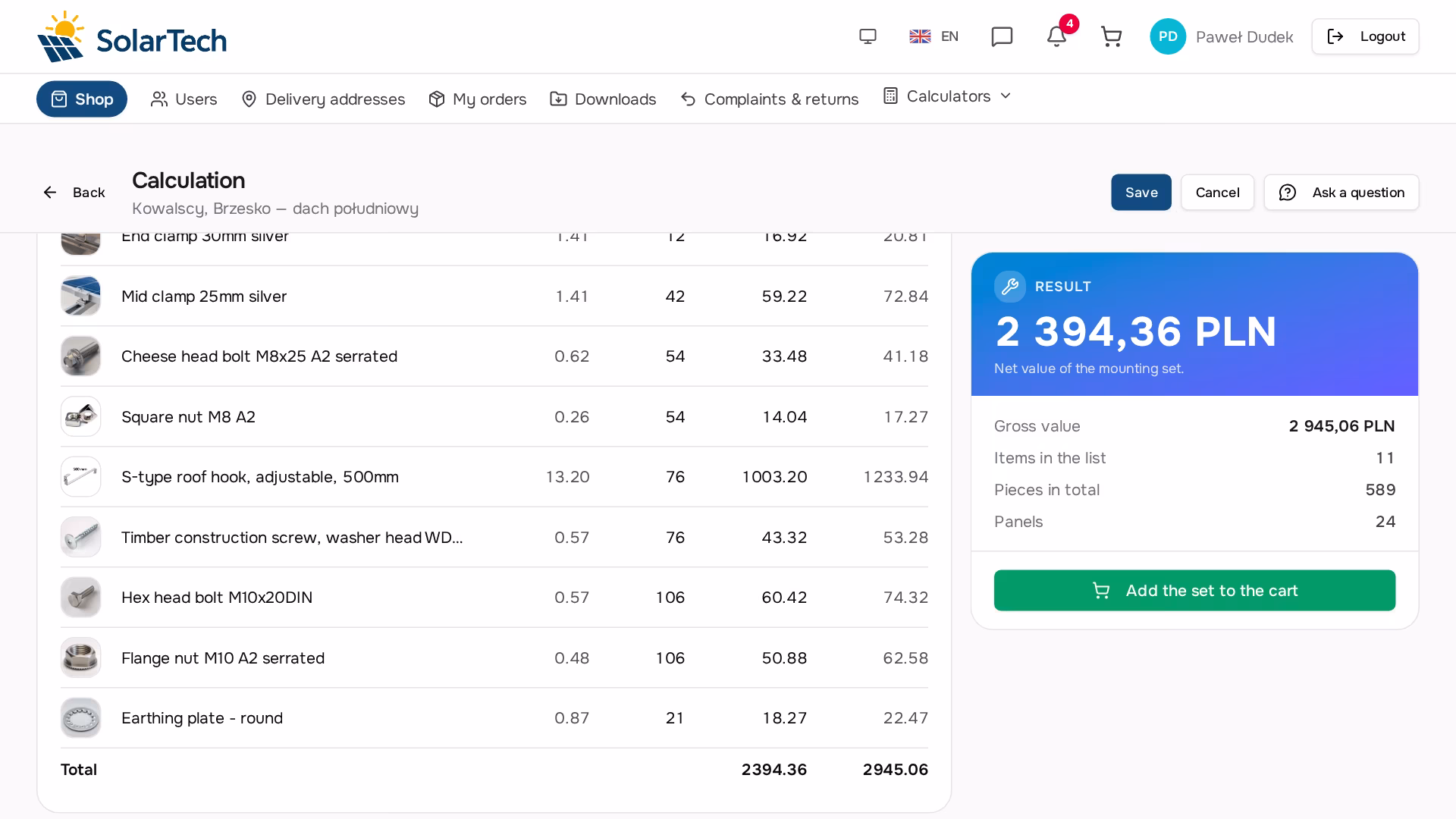Open Timber construction screw thumbnail
Image resolution: width=1456 pixels, height=819 pixels.
click(80, 537)
